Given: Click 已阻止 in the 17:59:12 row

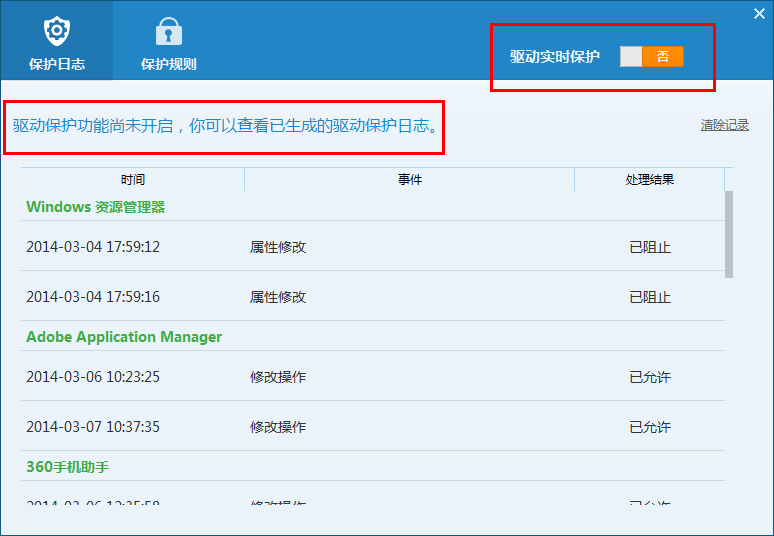Looking at the screenshot, I should pyautogui.click(x=650, y=247).
